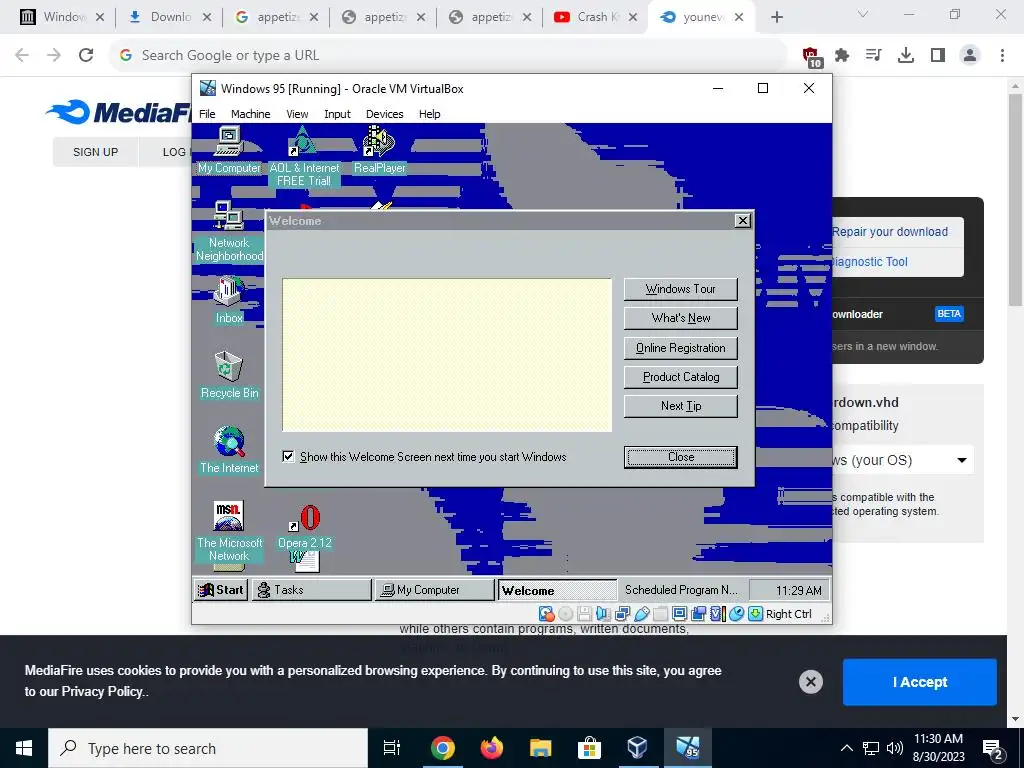This screenshot has height=768, width=1024.
Task: Open a new Chrome tab
Action: click(776, 18)
